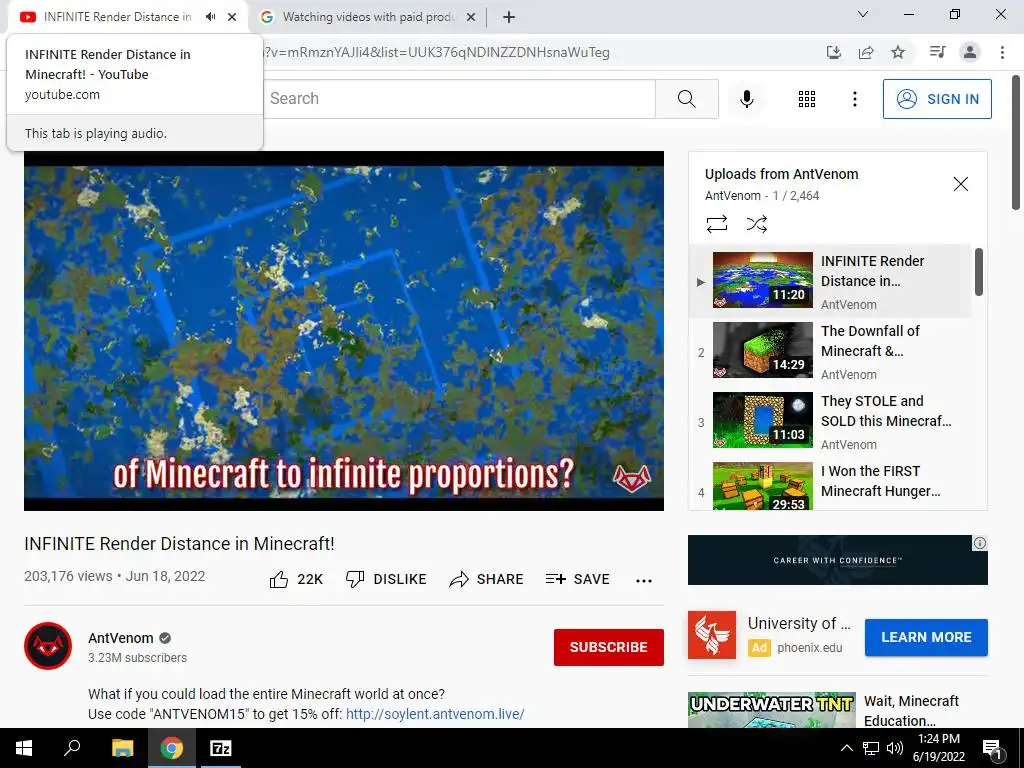
Task: Click the SIGN IN button
Action: (x=937, y=99)
